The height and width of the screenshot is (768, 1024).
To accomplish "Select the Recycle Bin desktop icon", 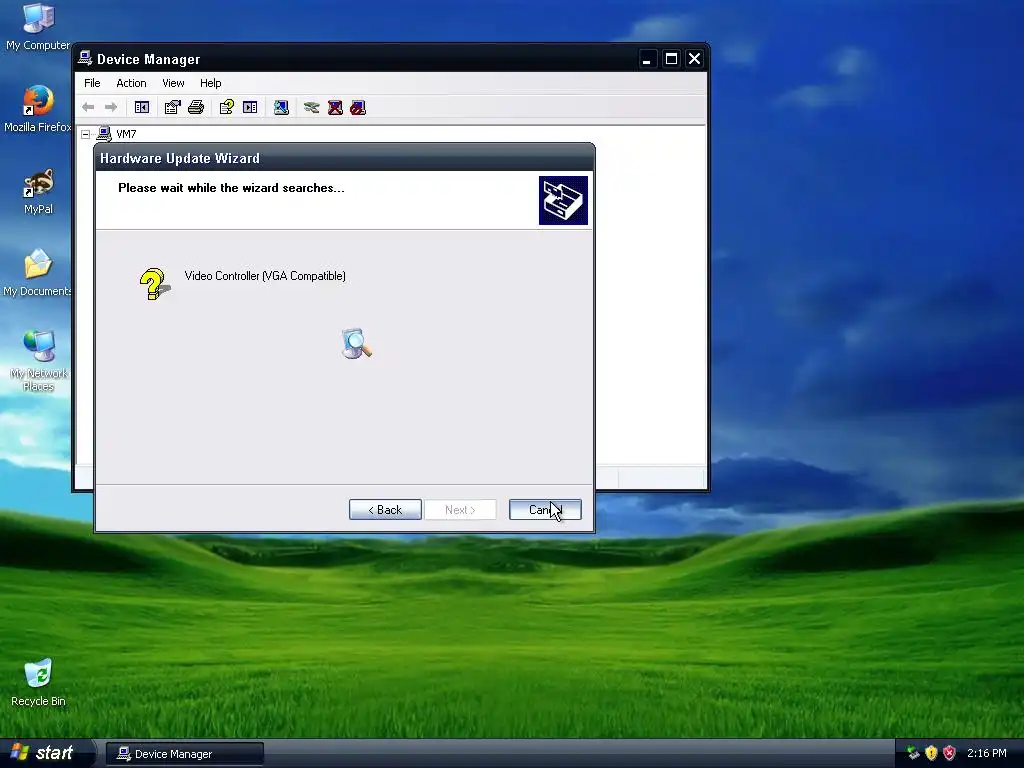I will pyautogui.click(x=38, y=683).
